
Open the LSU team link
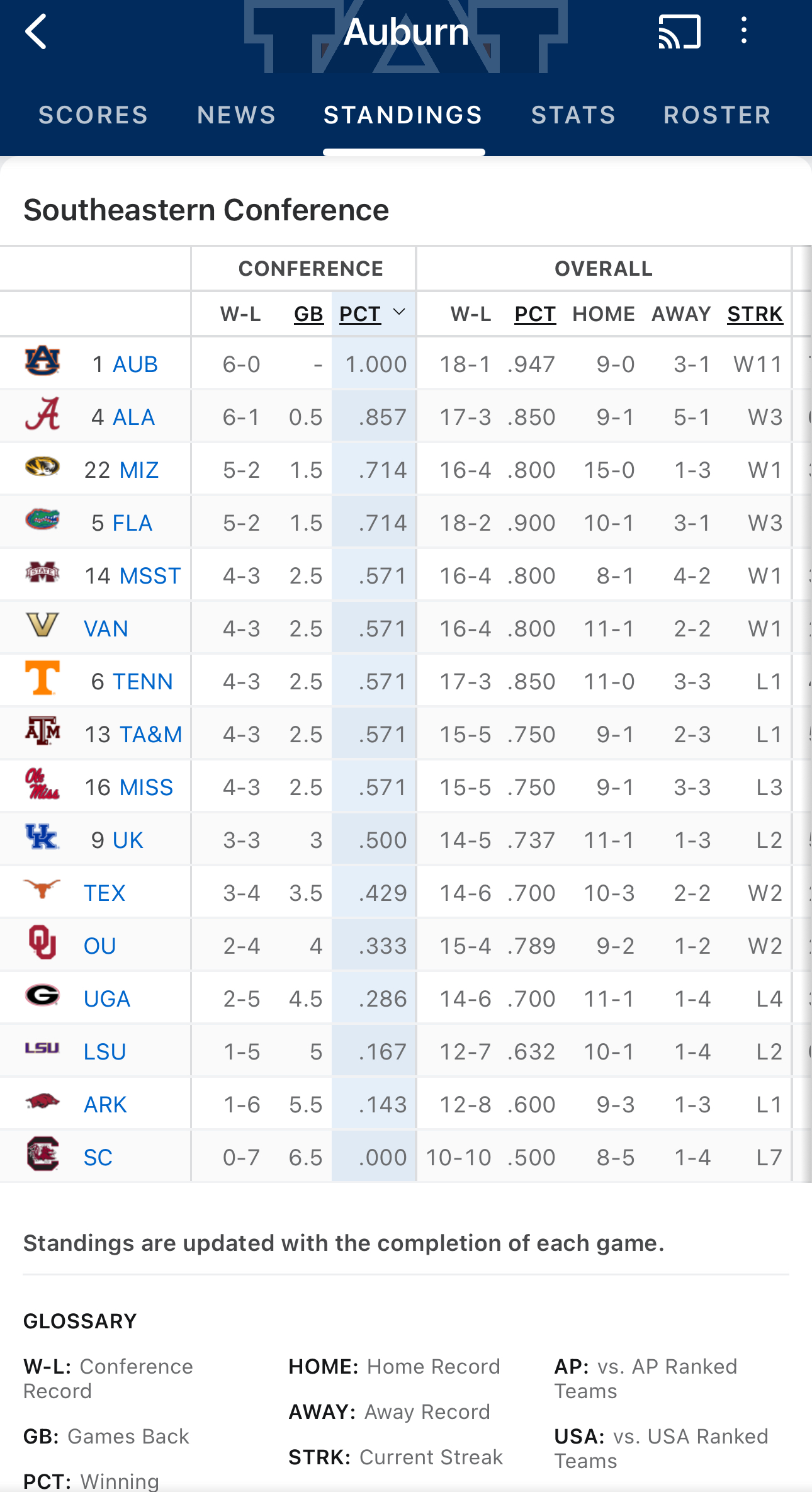pyautogui.click(x=105, y=1052)
